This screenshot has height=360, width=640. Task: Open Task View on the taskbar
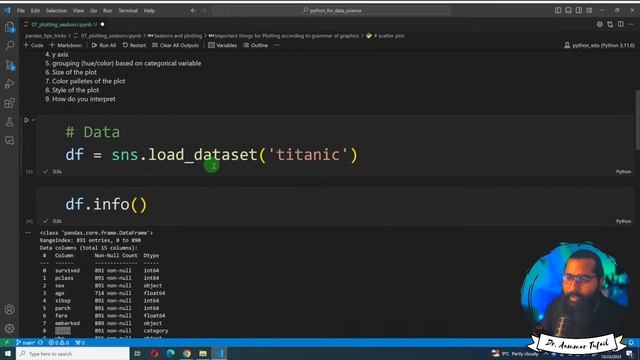(x=138, y=353)
